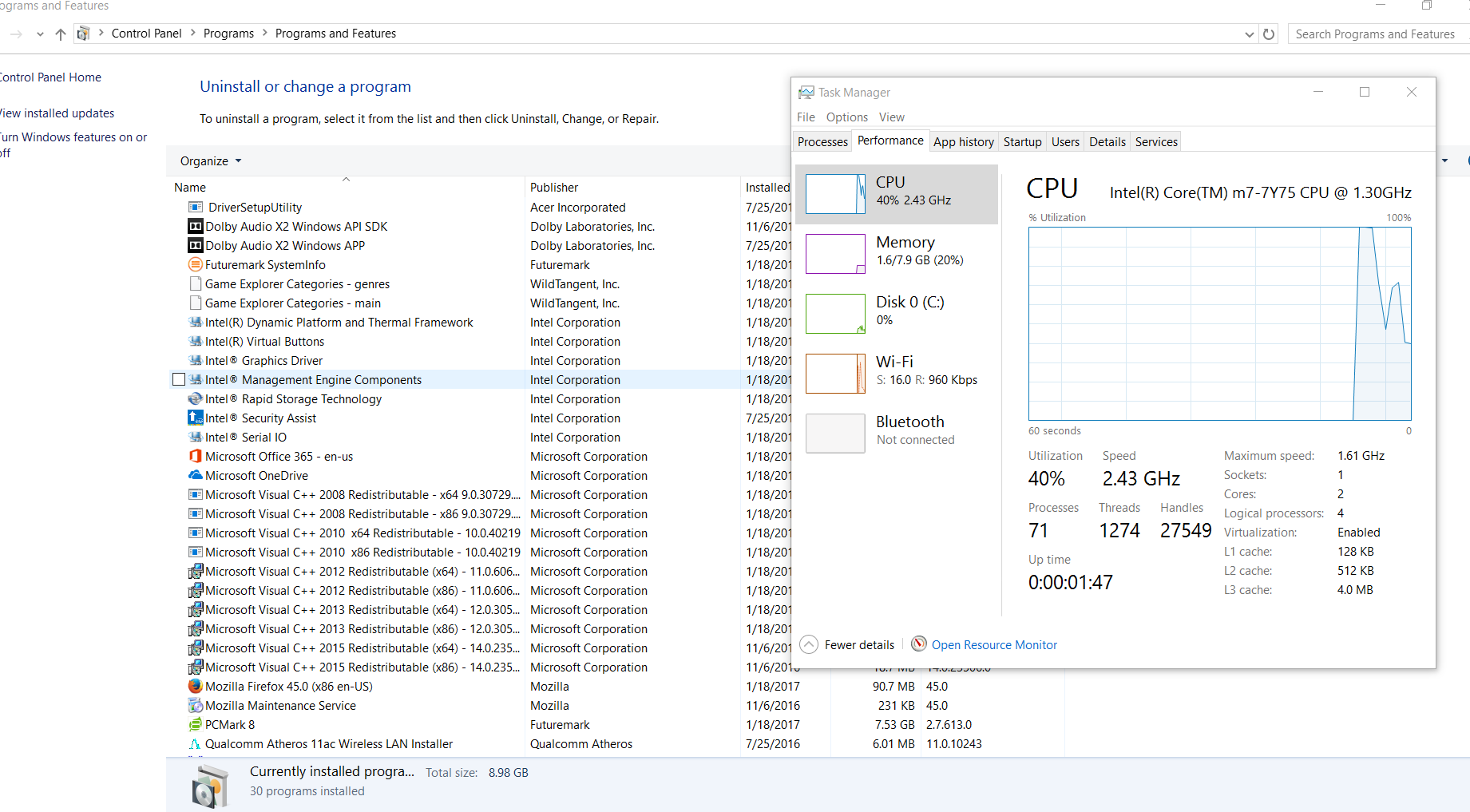The height and width of the screenshot is (812, 1470).
Task: Click the Intel Rapid Storage Technology icon
Action: click(196, 398)
